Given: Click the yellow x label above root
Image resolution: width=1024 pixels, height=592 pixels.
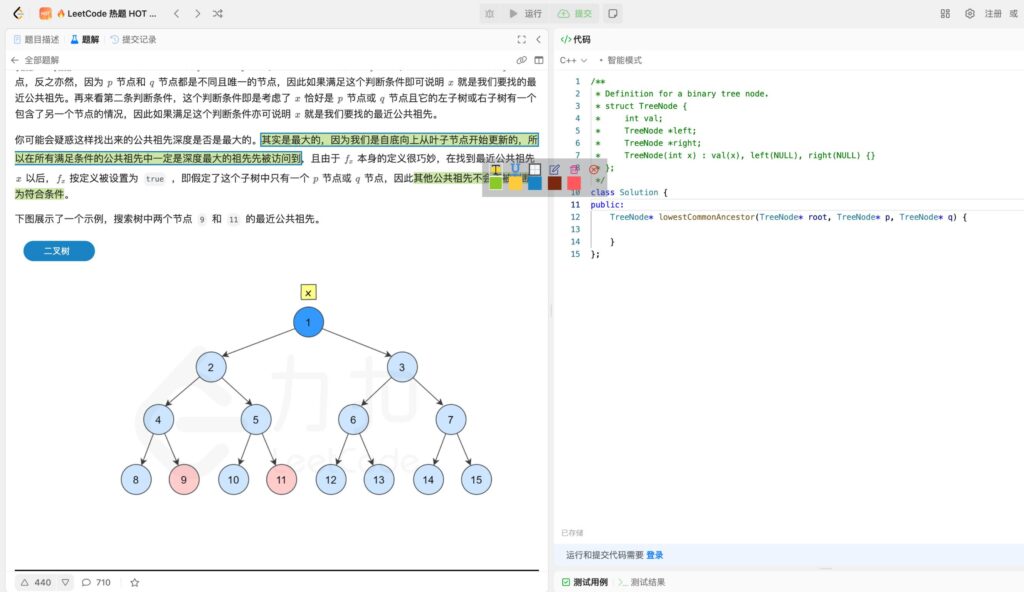Looking at the screenshot, I should 308,293.
